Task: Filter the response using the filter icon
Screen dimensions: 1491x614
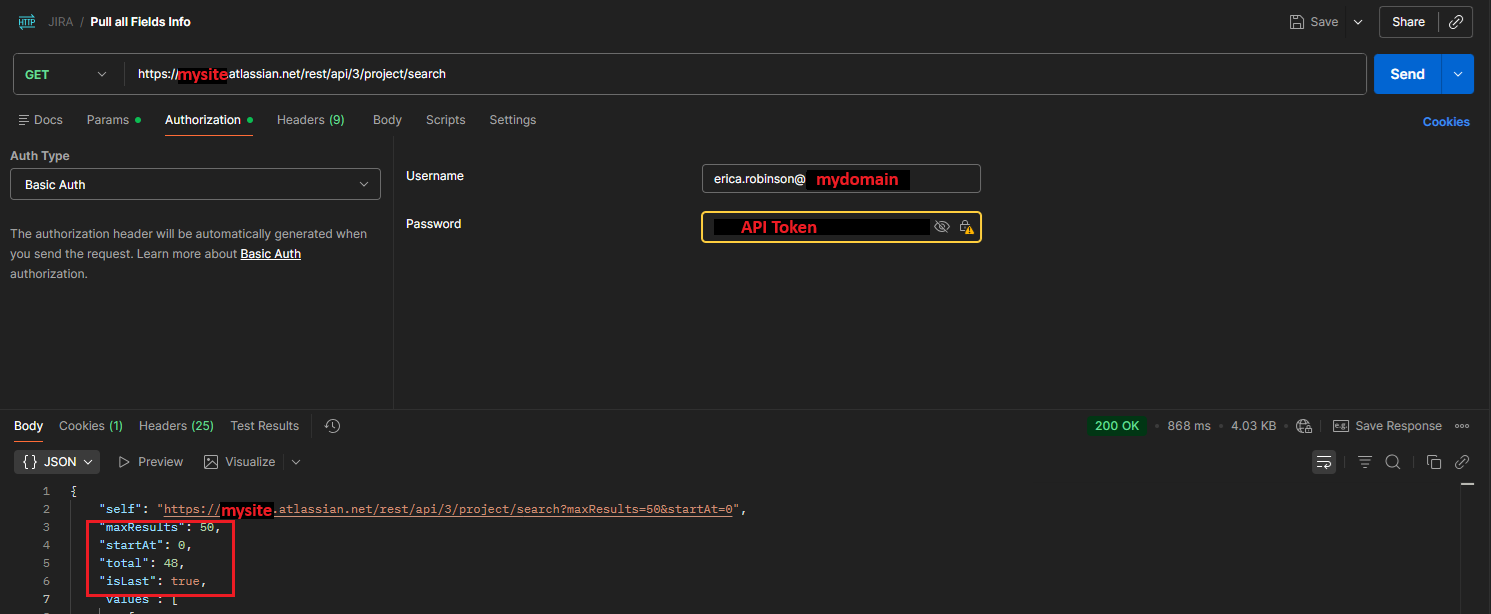Action: 1365,462
